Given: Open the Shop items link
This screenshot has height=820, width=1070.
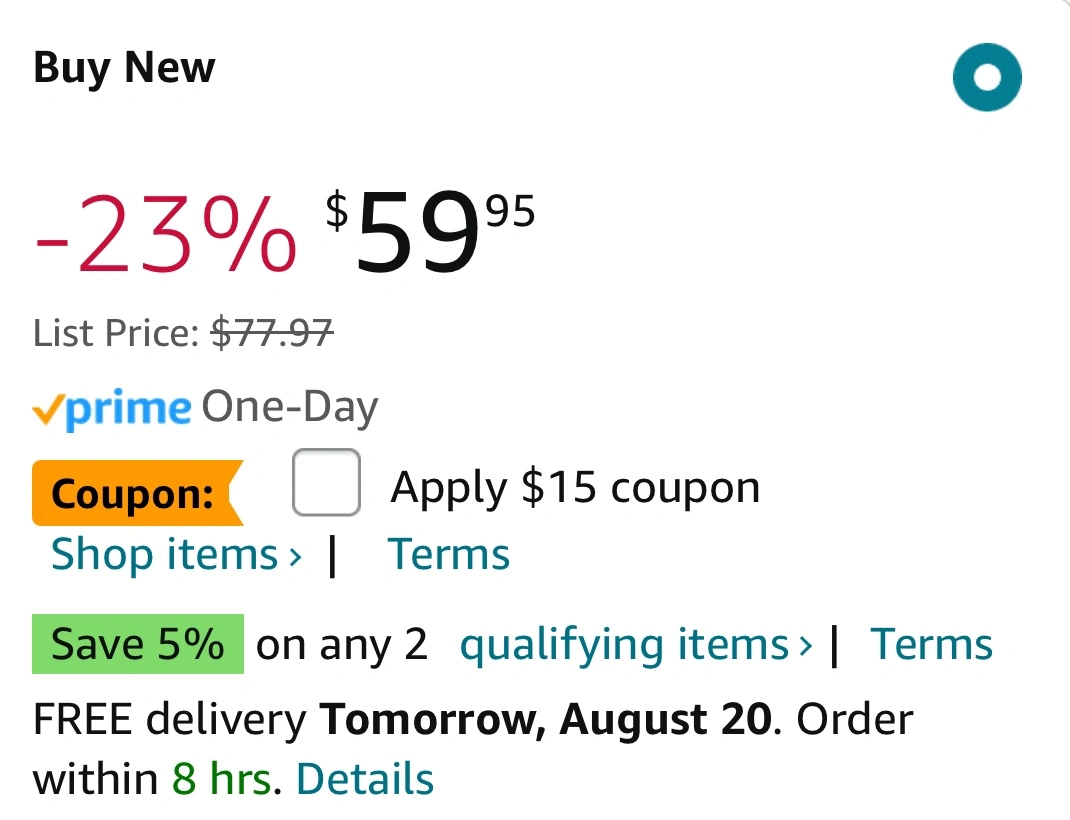Looking at the screenshot, I should click(165, 554).
